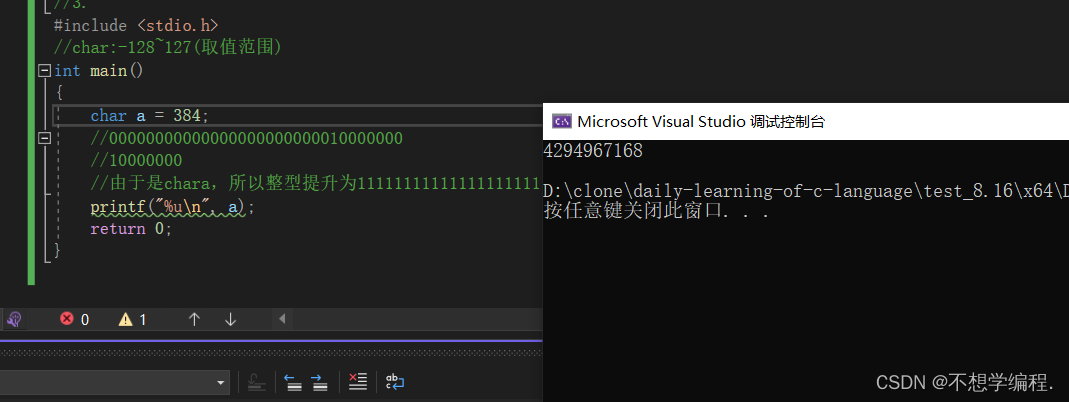Click the //10000000 comment line
The width and height of the screenshot is (1069, 402).
pyautogui.click(x=136, y=161)
